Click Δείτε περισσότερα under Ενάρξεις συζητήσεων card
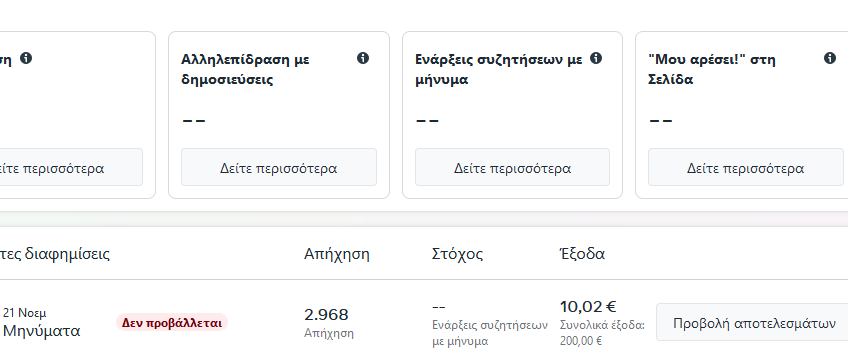The width and height of the screenshot is (848, 363). pos(512,168)
